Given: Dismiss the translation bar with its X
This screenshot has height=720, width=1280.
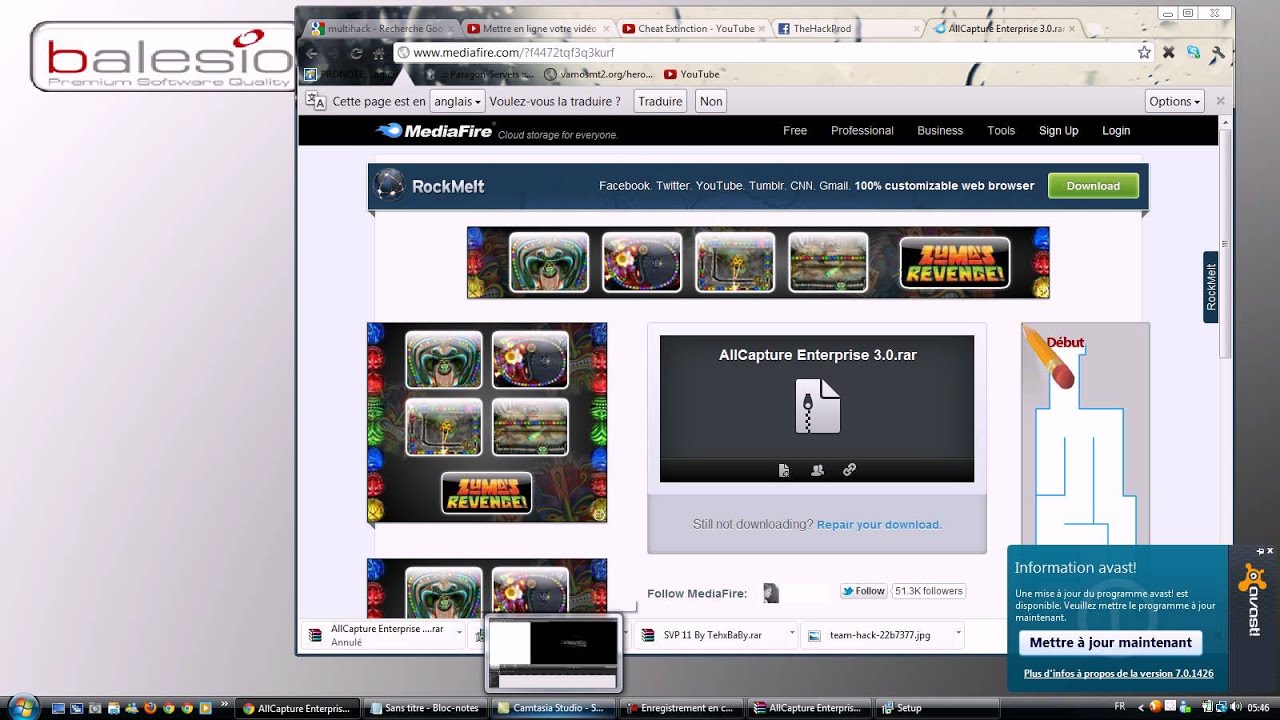Looking at the screenshot, I should [1220, 101].
